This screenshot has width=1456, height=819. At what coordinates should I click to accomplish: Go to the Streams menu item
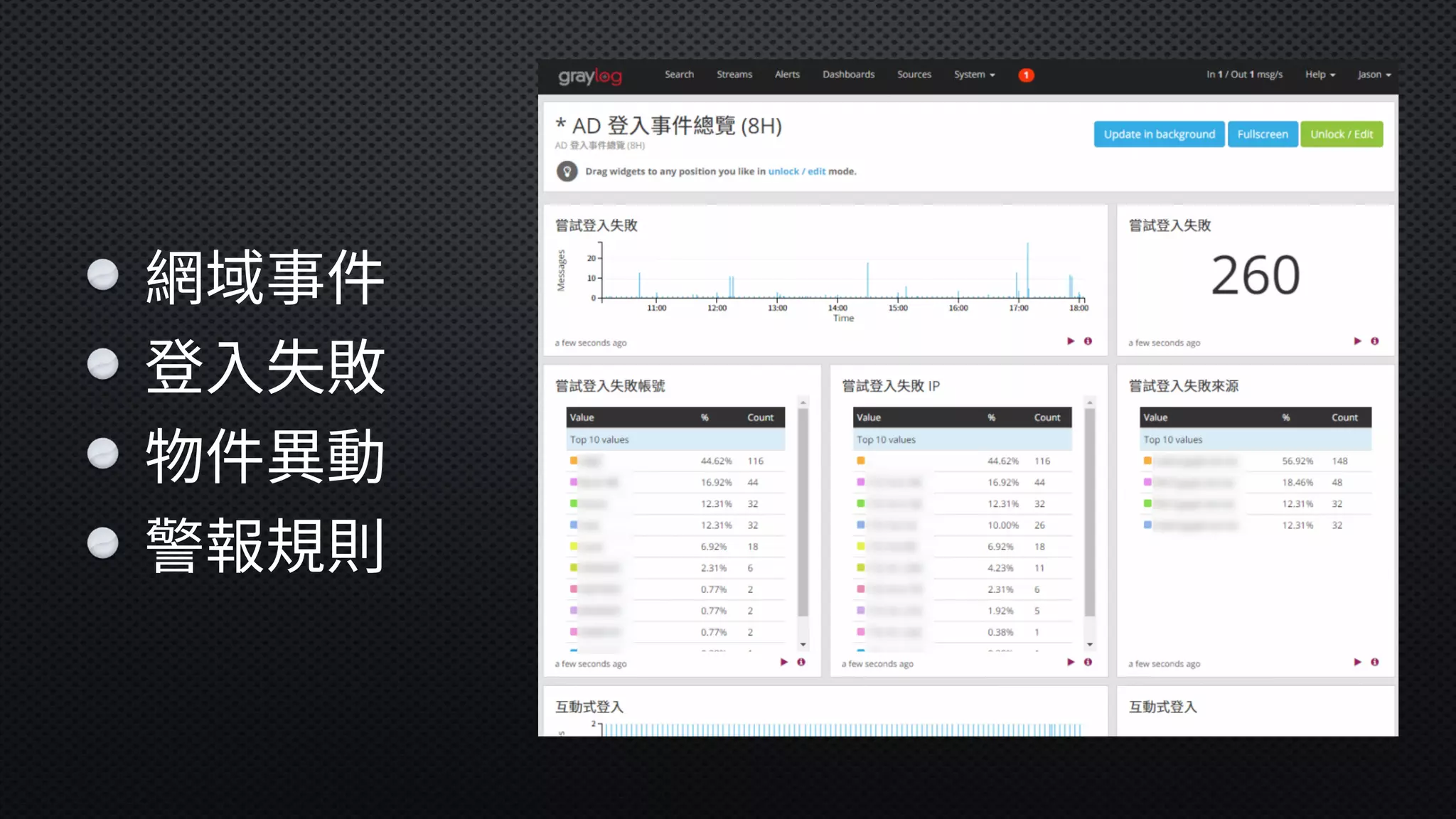tap(734, 75)
